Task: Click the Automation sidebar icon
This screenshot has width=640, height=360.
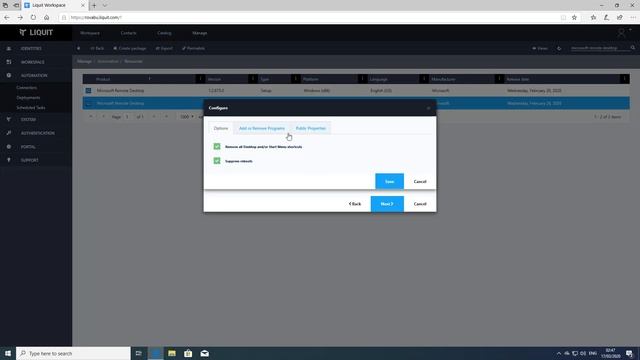Action: 9,76
